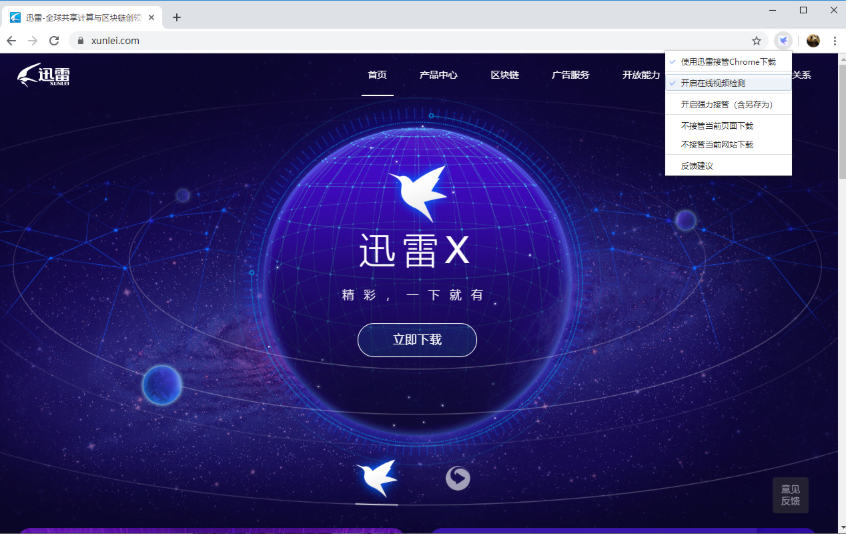Screen dimensions: 846x534
Task: Expand the 开放能力 navigation menu
Action: pyautogui.click(x=641, y=75)
